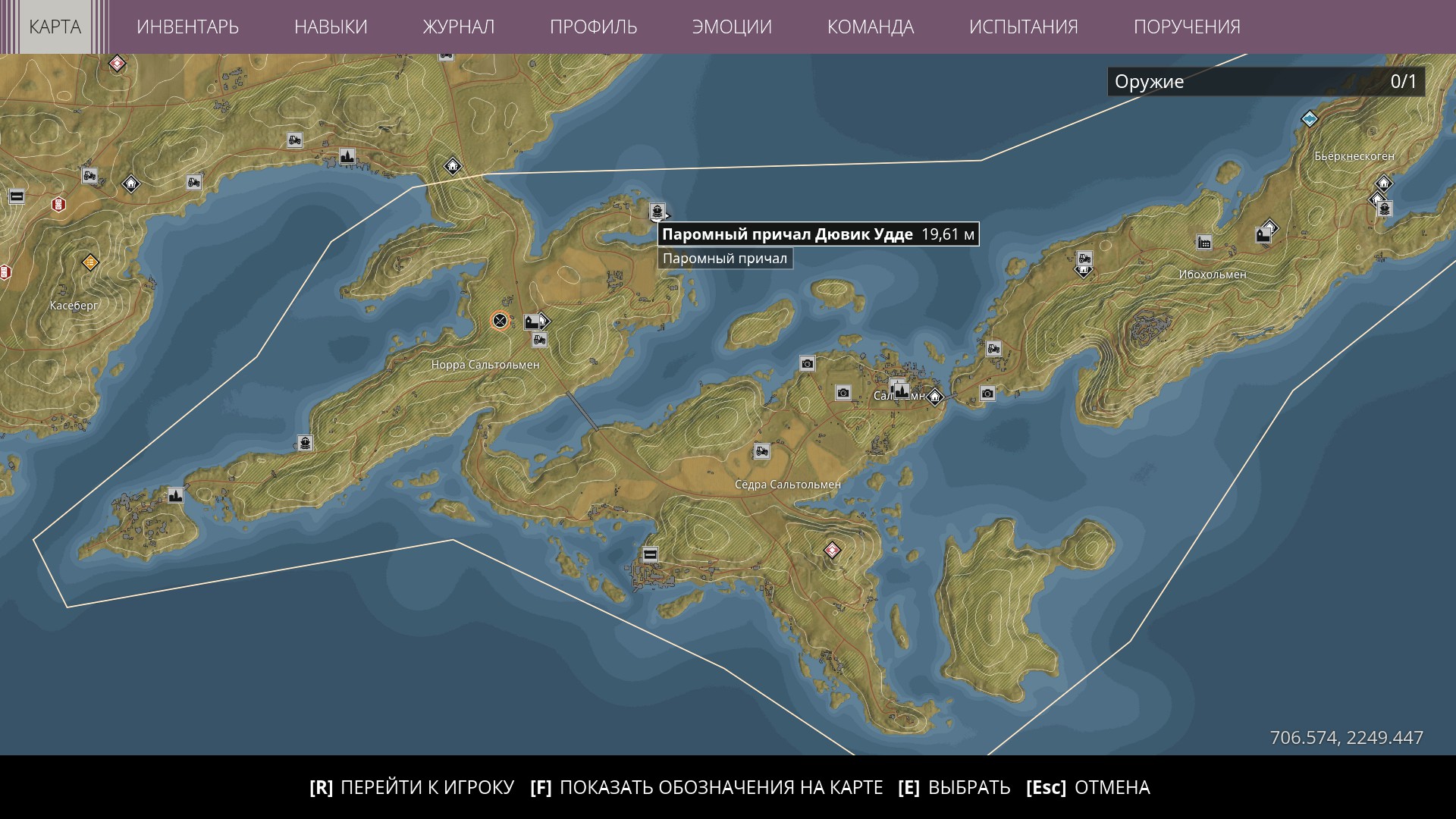Click [R] ПЕРЕЙТИ К ИГРОКУ
The height and width of the screenshot is (819, 1456).
[412, 787]
